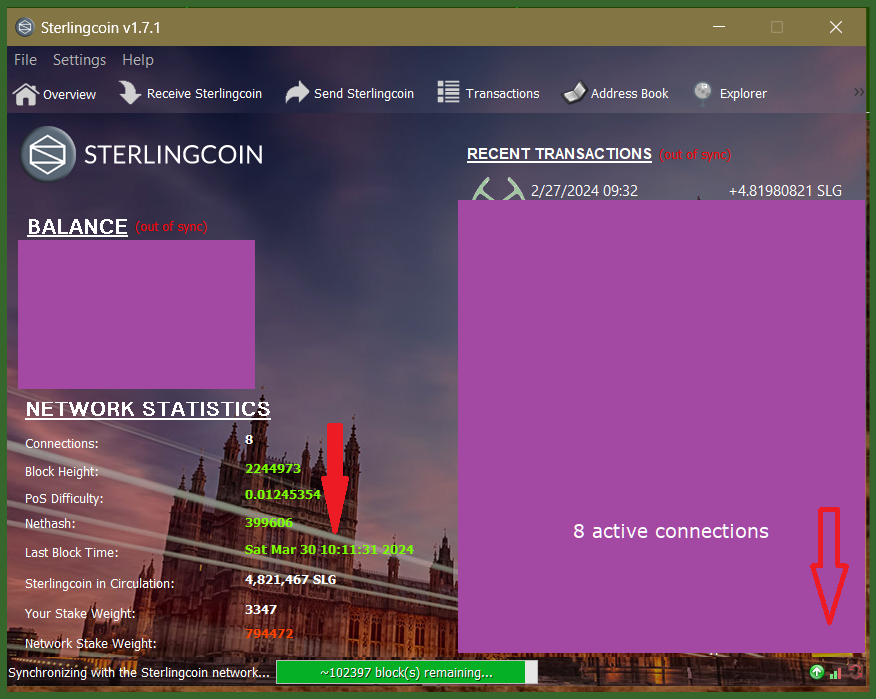Show the Transactions list
Screen dimensions: 876x699
[x=488, y=93]
